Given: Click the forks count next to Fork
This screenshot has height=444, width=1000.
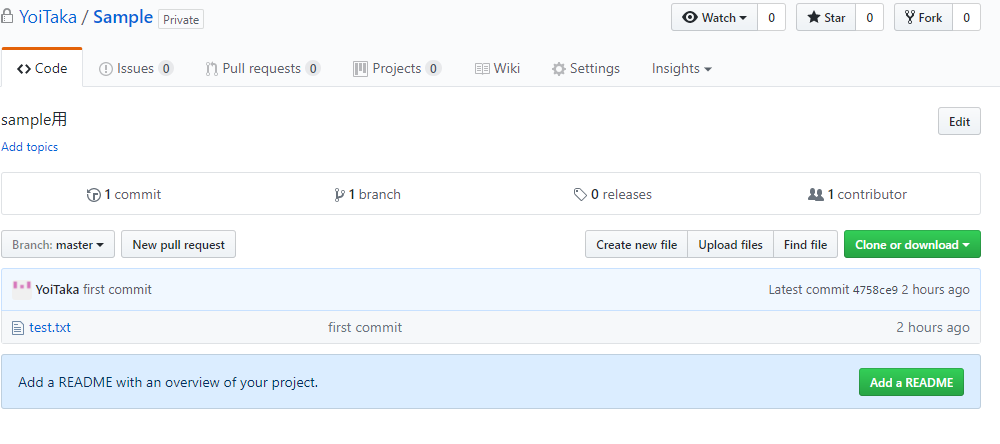Looking at the screenshot, I should point(966,17).
